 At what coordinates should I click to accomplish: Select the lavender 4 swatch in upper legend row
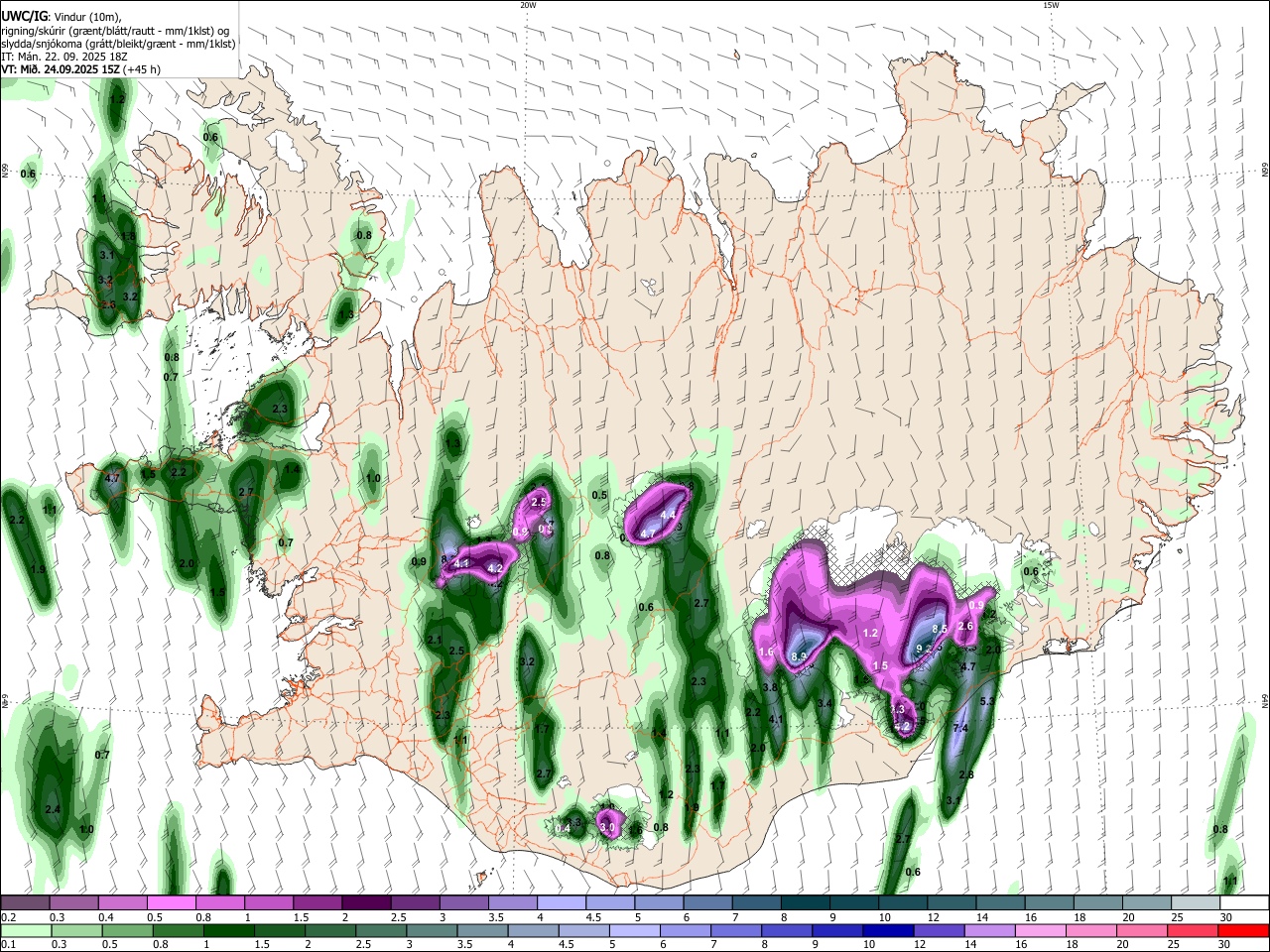coord(561,902)
